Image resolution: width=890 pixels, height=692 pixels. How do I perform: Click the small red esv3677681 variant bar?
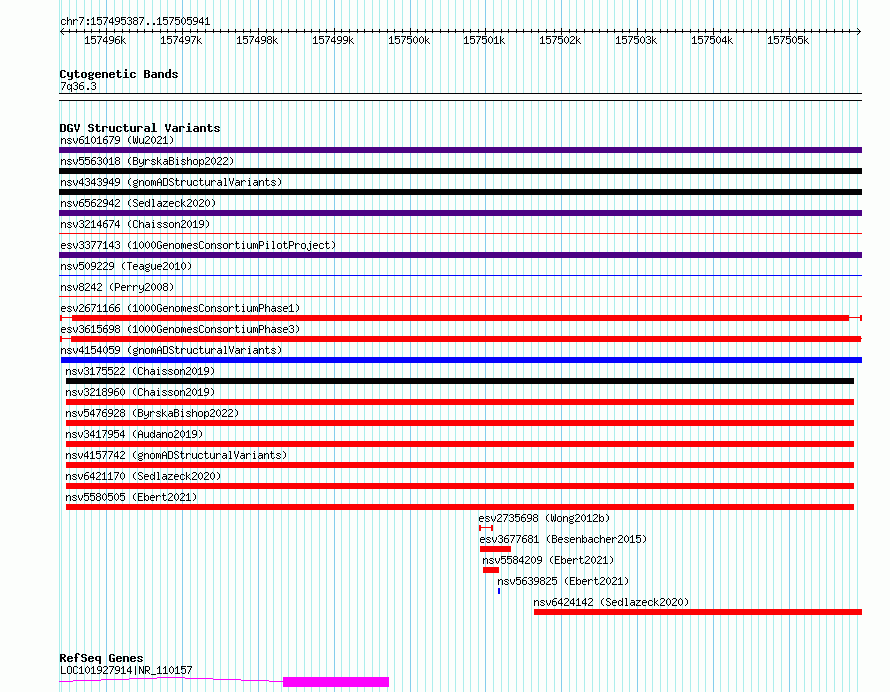point(495,549)
